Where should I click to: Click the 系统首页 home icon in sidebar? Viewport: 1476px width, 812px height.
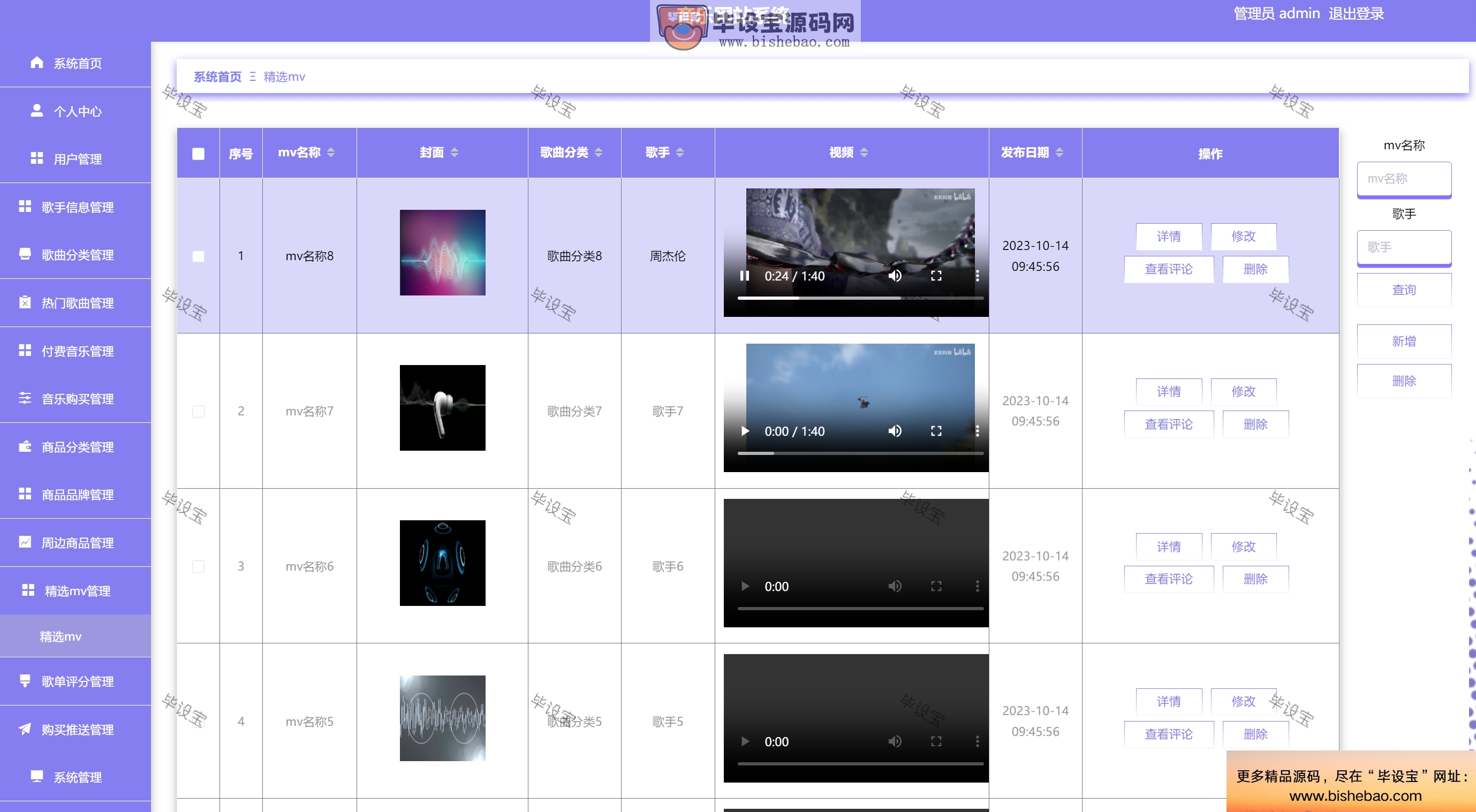pyautogui.click(x=36, y=63)
